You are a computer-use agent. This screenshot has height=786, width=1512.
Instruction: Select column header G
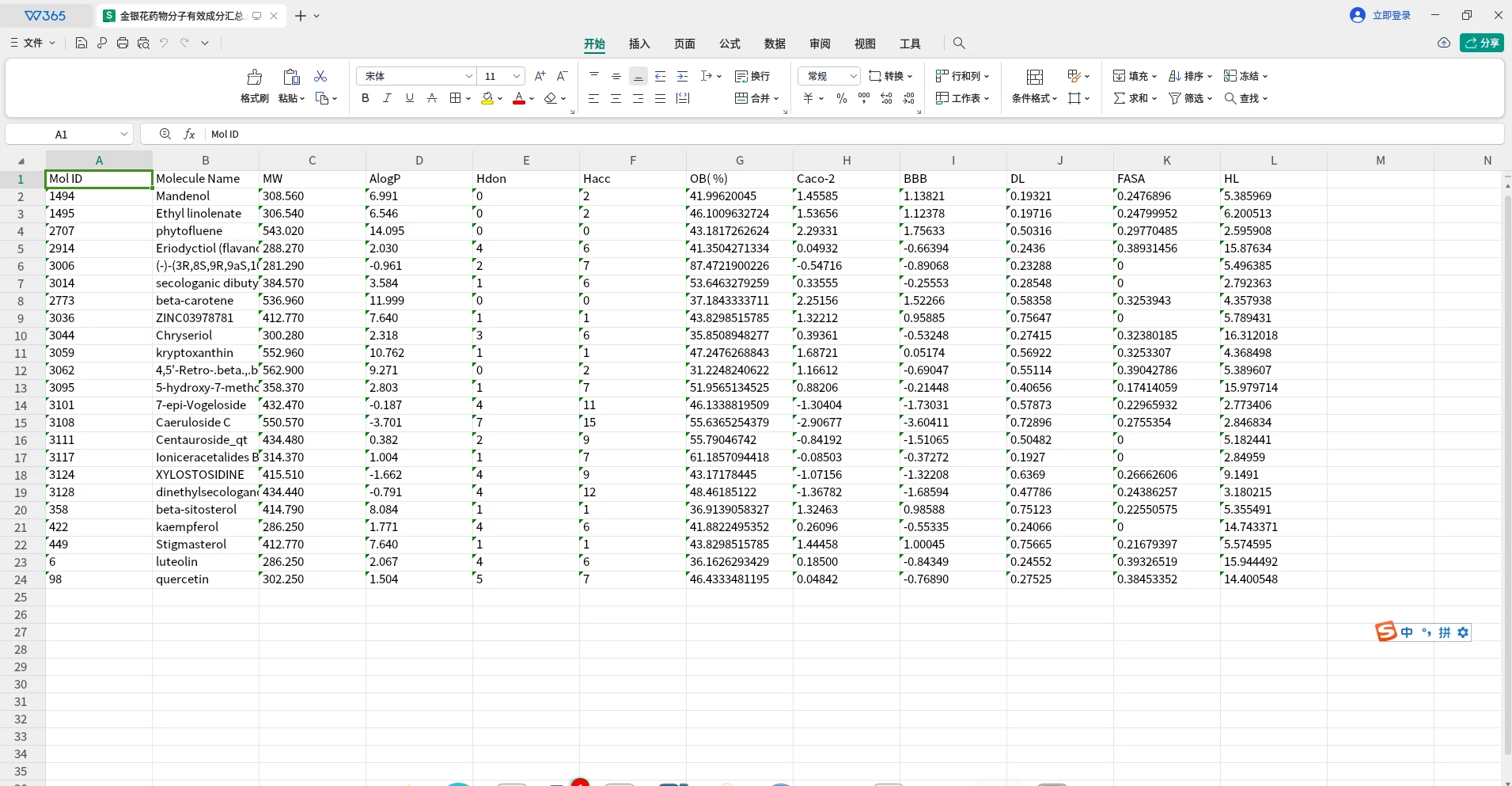tap(740, 160)
